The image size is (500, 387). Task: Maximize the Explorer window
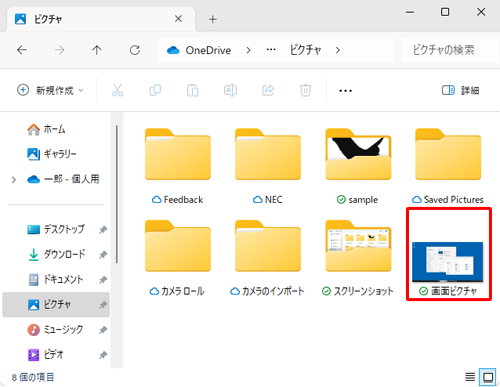pos(445,12)
